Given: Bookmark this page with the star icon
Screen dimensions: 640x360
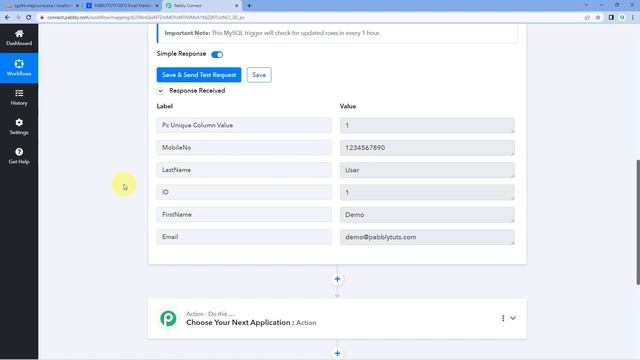Looking at the screenshot, I should pyautogui.click(x=598, y=18).
